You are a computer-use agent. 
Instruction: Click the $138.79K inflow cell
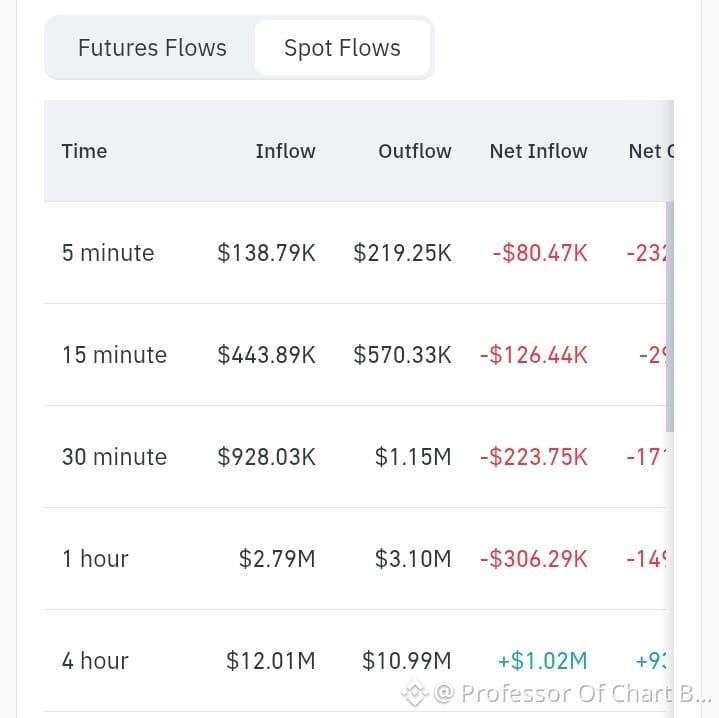(x=266, y=253)
